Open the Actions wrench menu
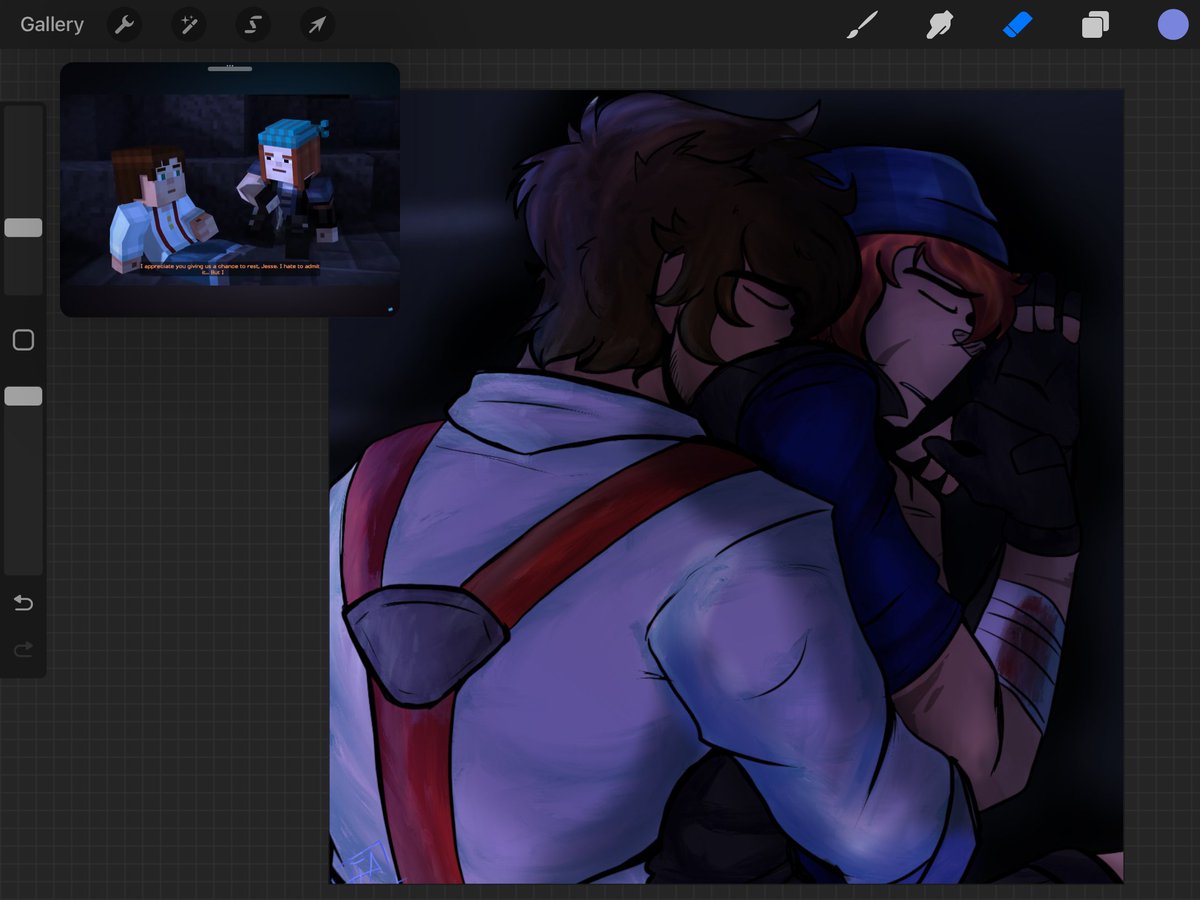Viewport: 1200px width, 900px height. (124, 25)
